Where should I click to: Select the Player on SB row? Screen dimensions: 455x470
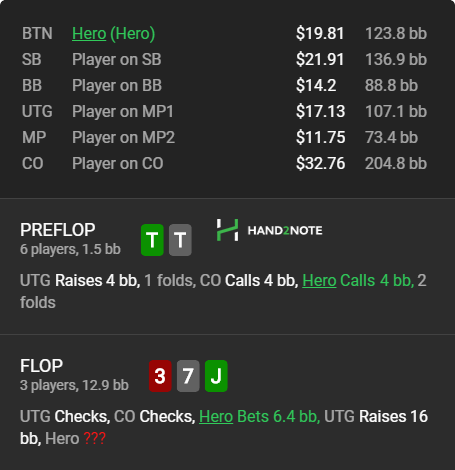click(224, 59)
